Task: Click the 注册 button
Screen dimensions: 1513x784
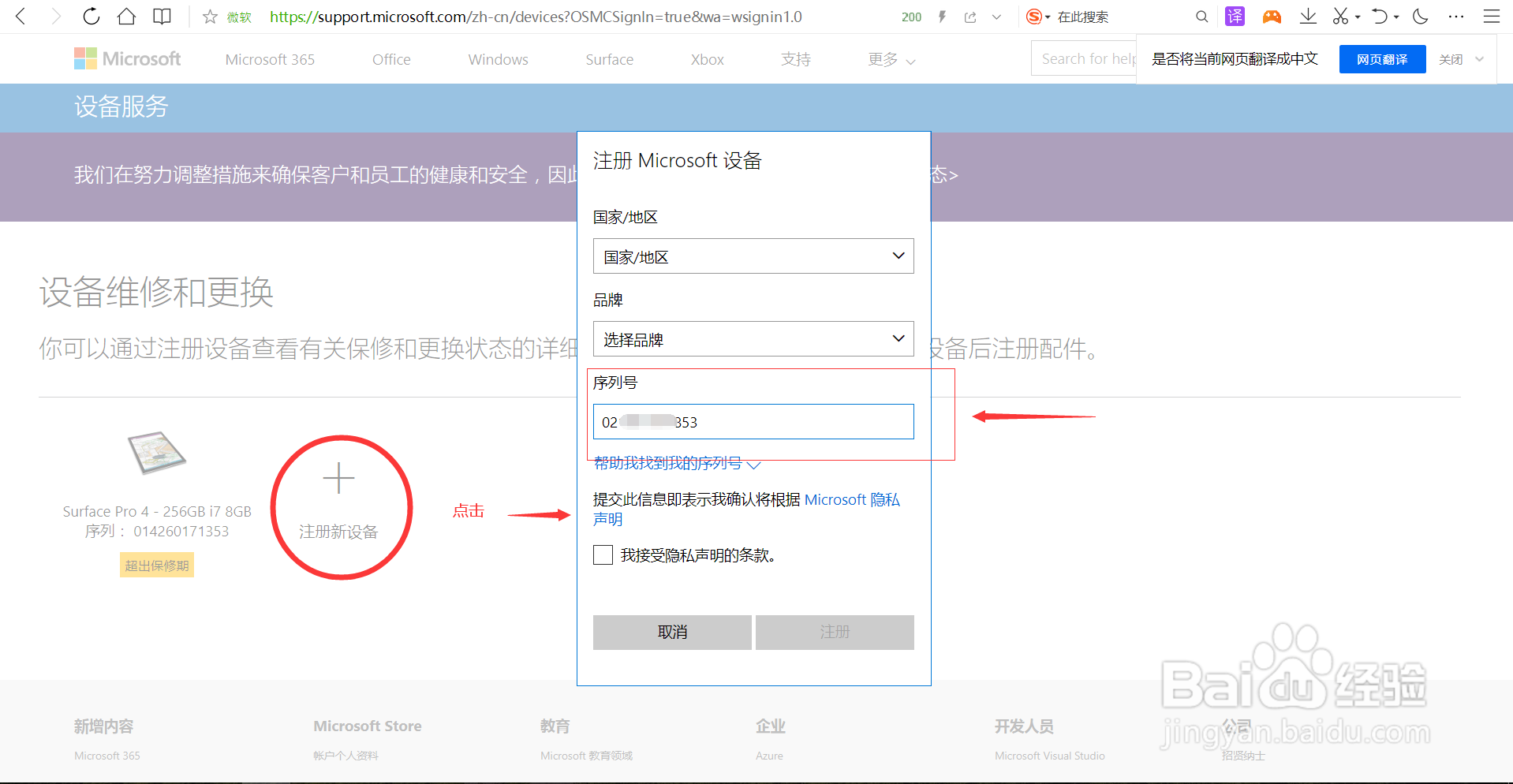Action: tap(835, 632)
